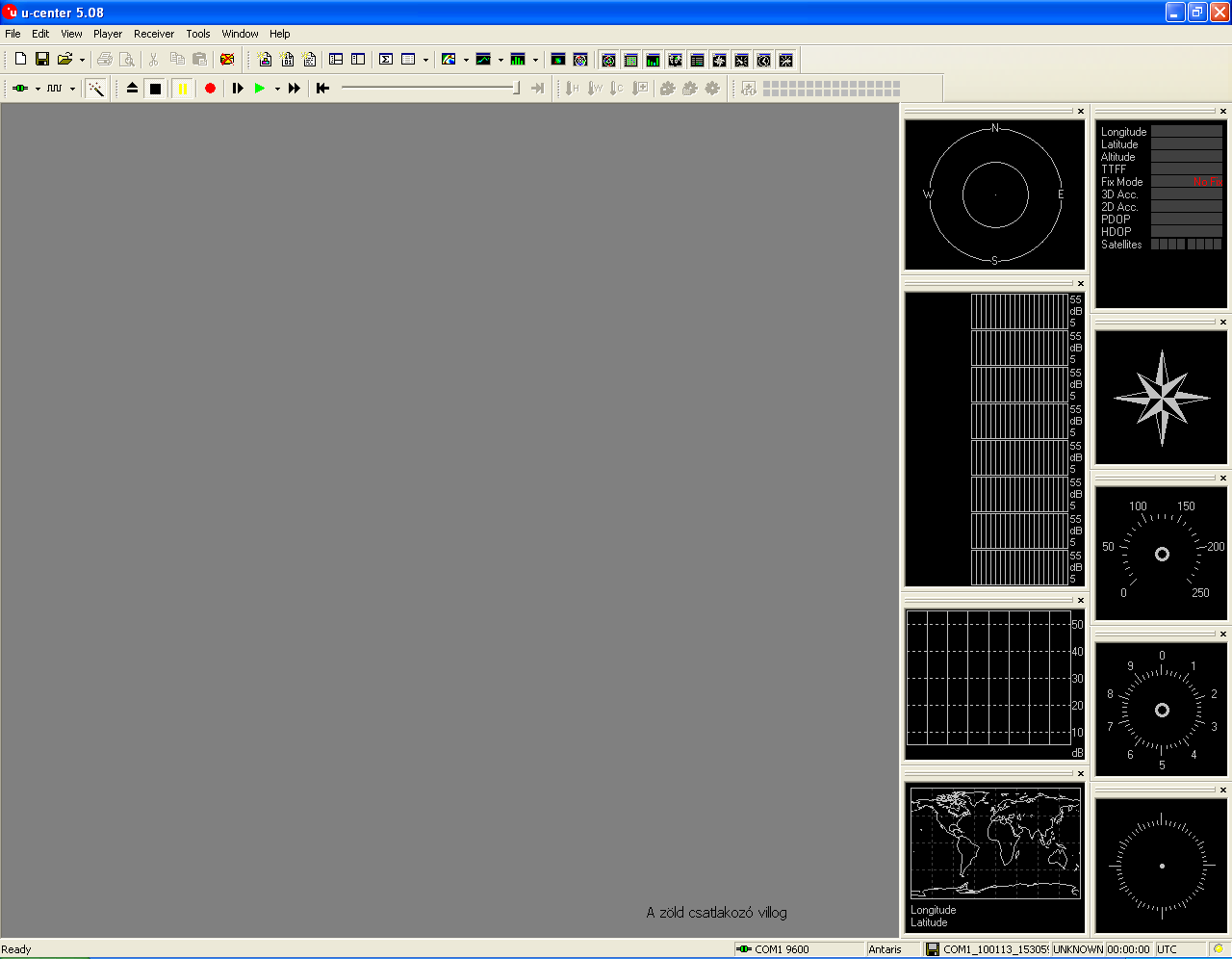Toggle the docked sky view window button

608,60
